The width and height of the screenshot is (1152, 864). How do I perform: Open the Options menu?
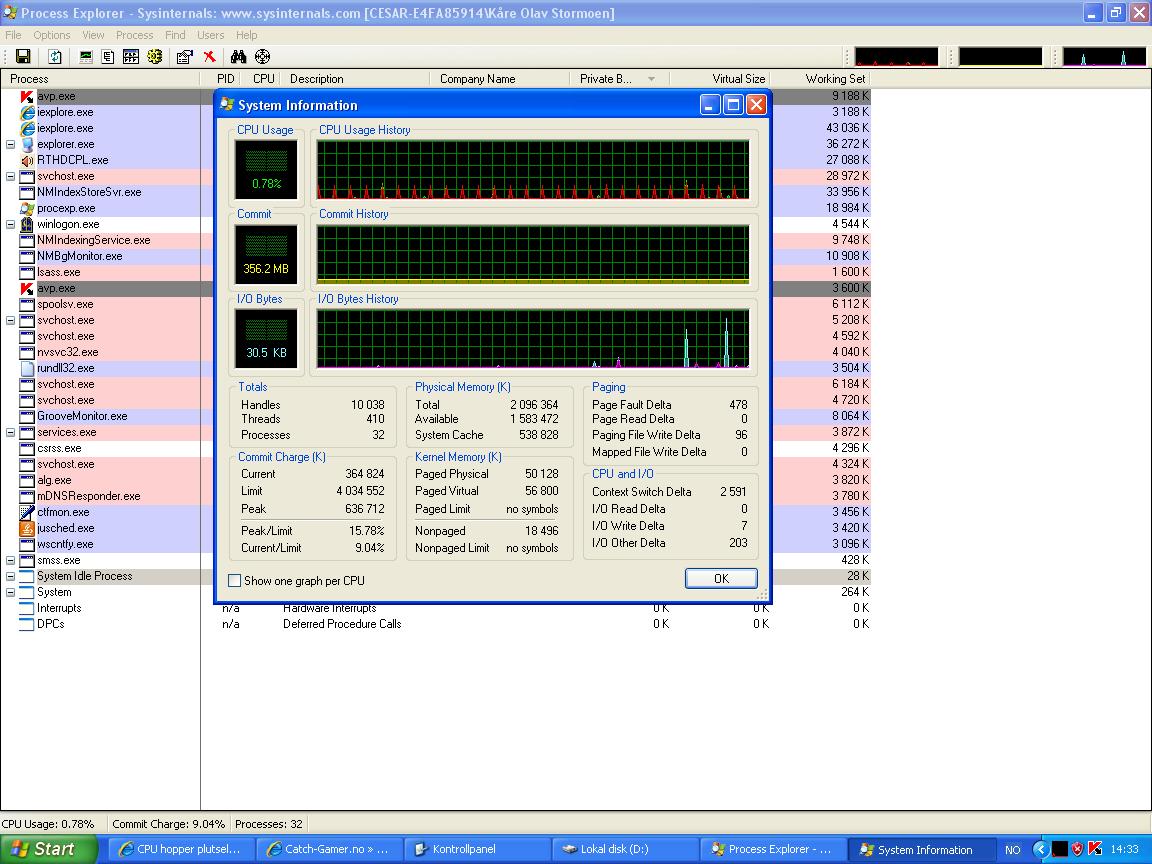52,35
